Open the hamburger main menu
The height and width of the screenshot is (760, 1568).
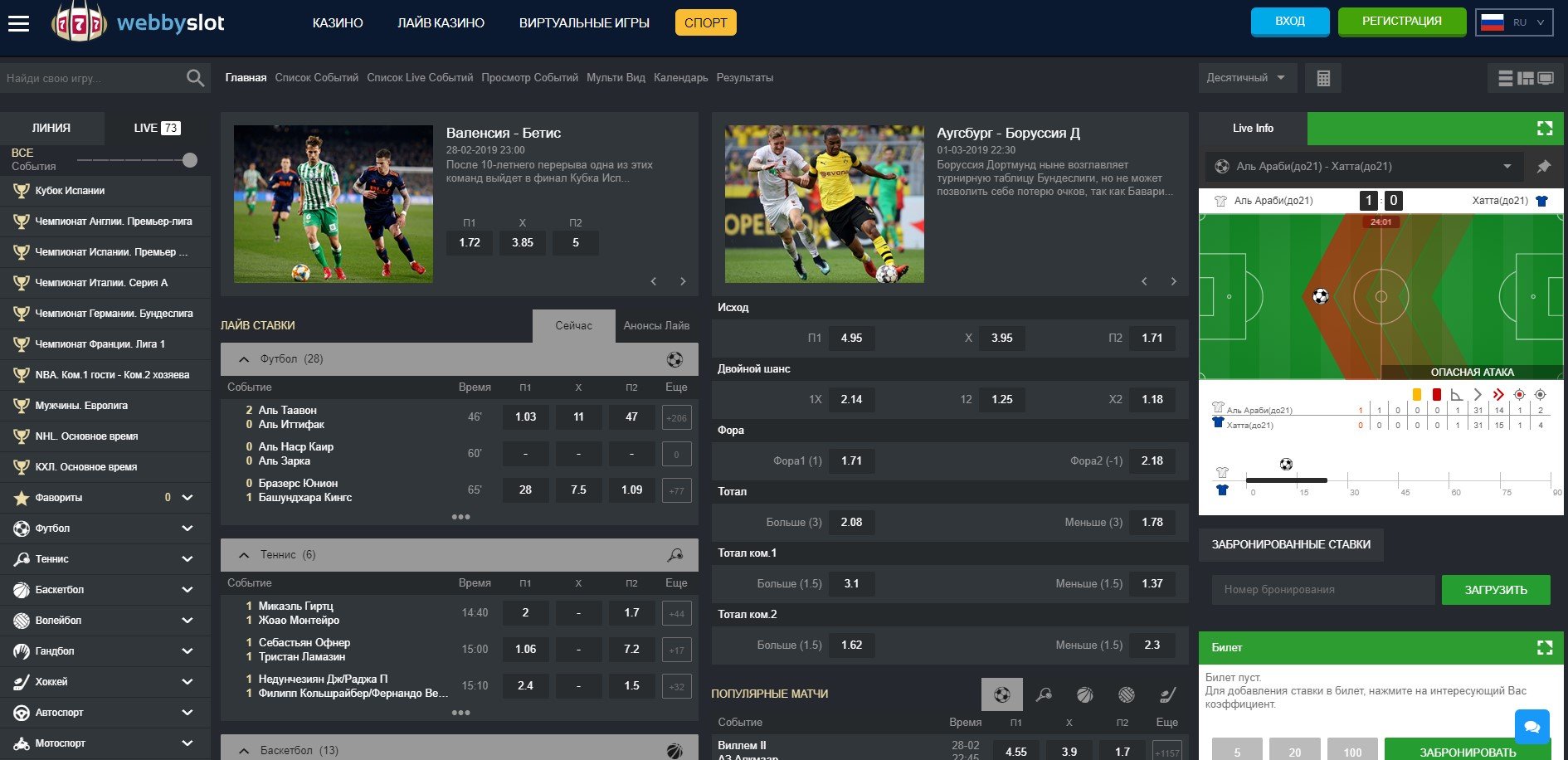tap(18, 23)
